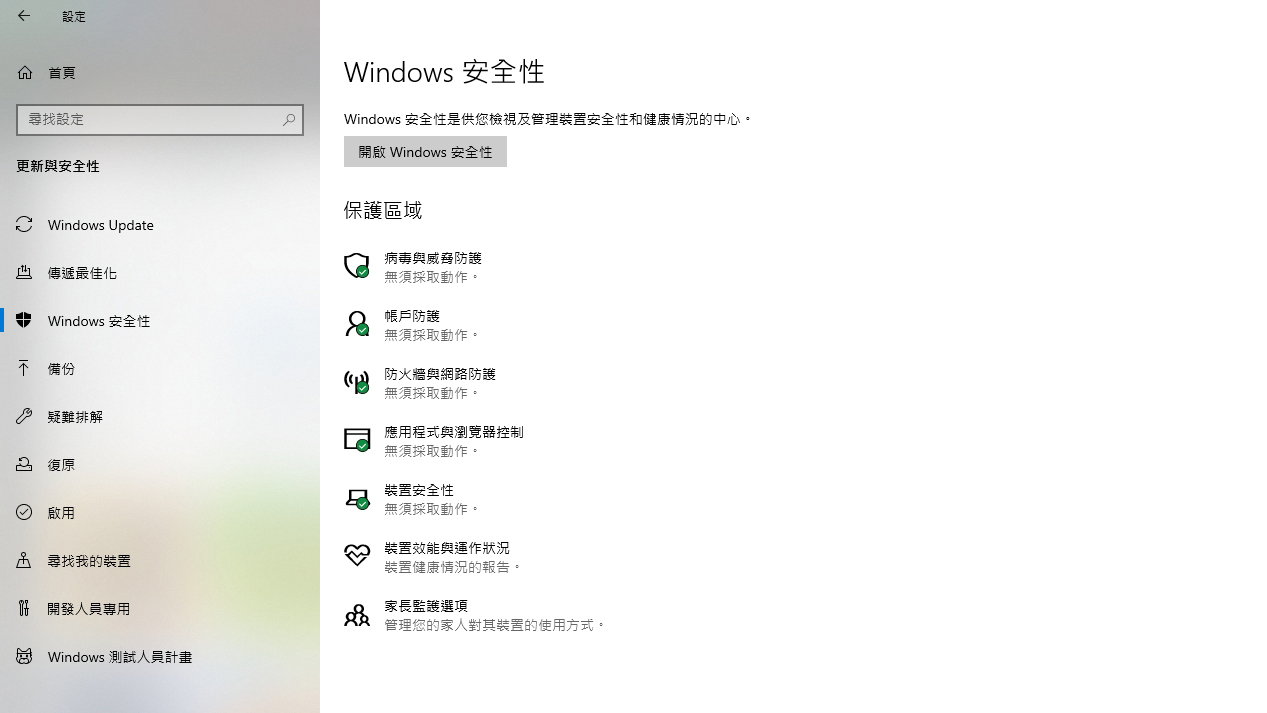Click the search magnifier icon

(289, 120)
